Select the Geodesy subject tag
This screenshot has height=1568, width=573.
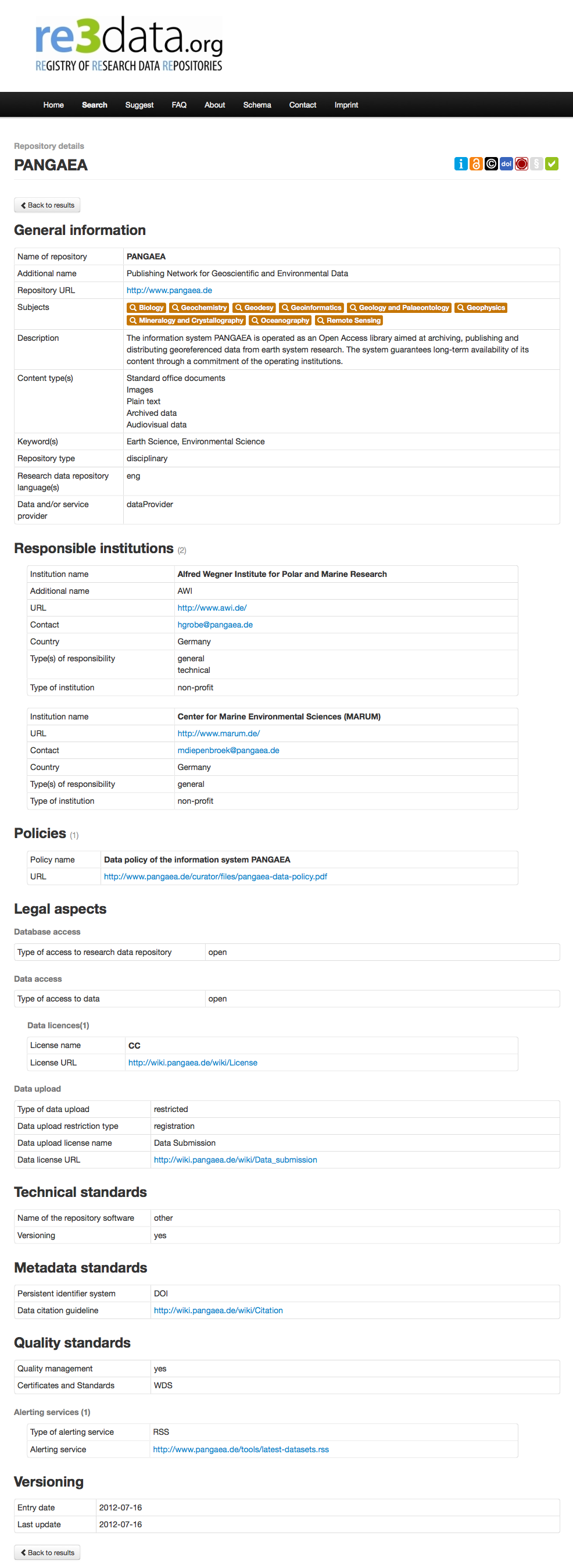click(253, 308)
